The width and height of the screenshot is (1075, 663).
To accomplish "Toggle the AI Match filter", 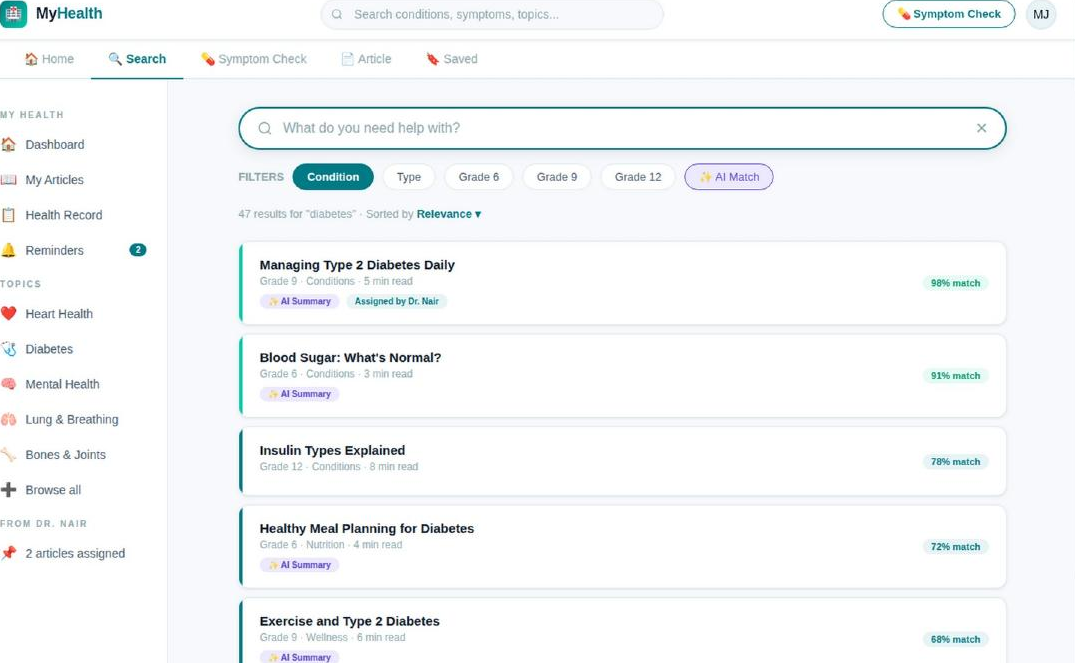I will click(729, 177).
